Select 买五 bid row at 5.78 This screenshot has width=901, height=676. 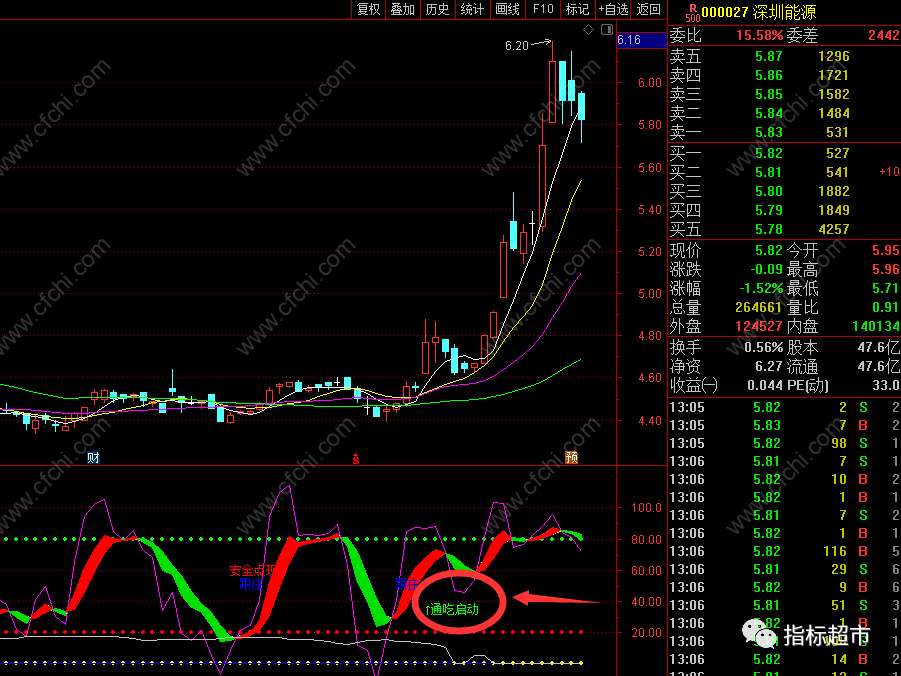coord(784,229)
